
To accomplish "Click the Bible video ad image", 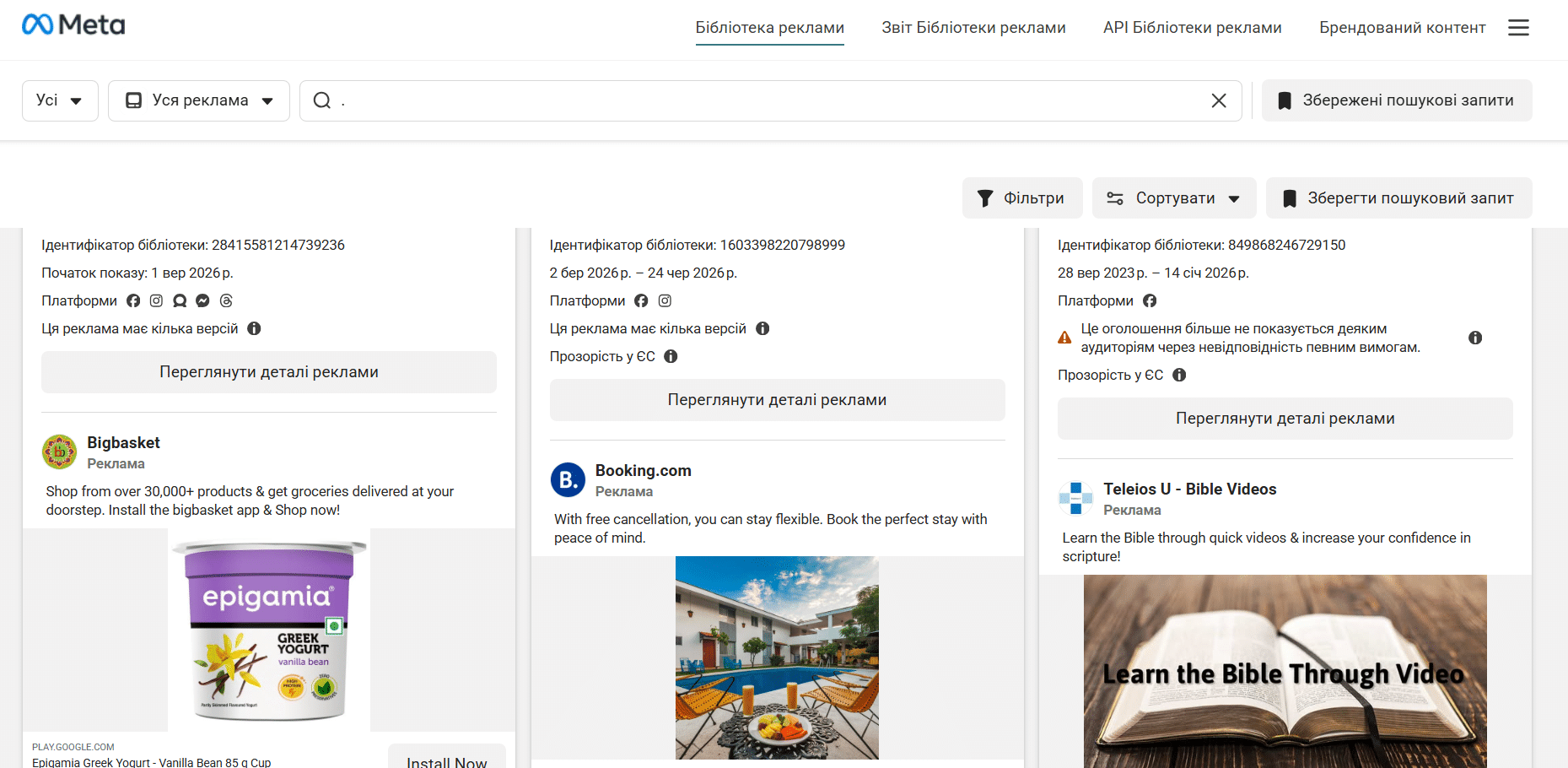I will (x=1285, y=672).
